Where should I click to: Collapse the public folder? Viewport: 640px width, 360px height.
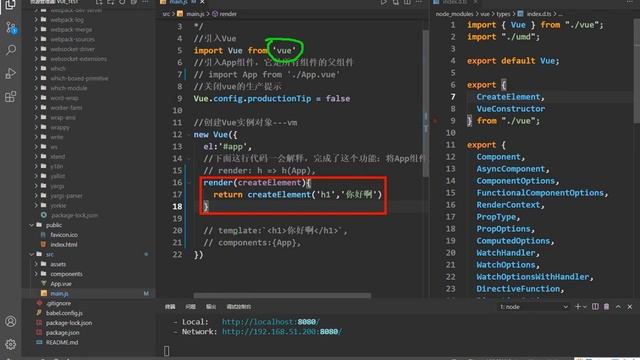click(31, 225)
